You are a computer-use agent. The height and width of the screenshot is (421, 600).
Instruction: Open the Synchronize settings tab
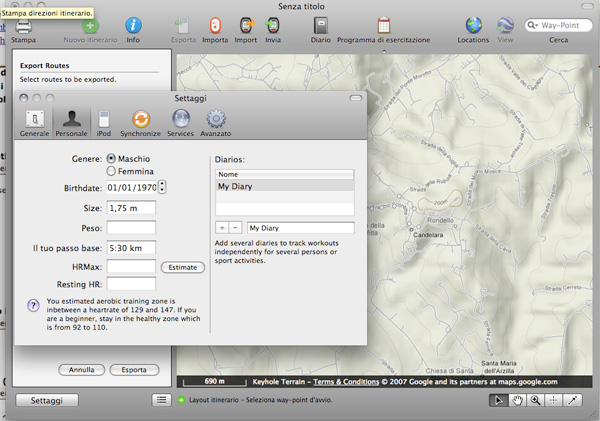pos(140,122)
